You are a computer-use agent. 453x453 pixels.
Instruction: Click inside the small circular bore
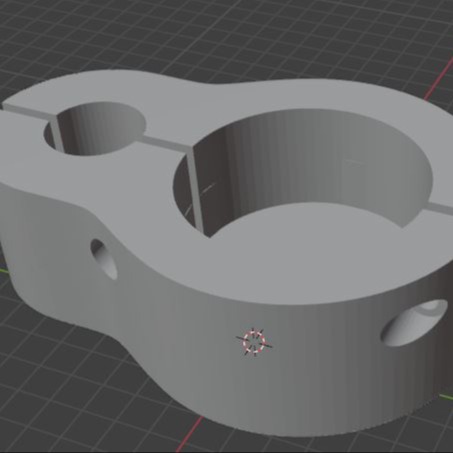[x=95, y=128]
